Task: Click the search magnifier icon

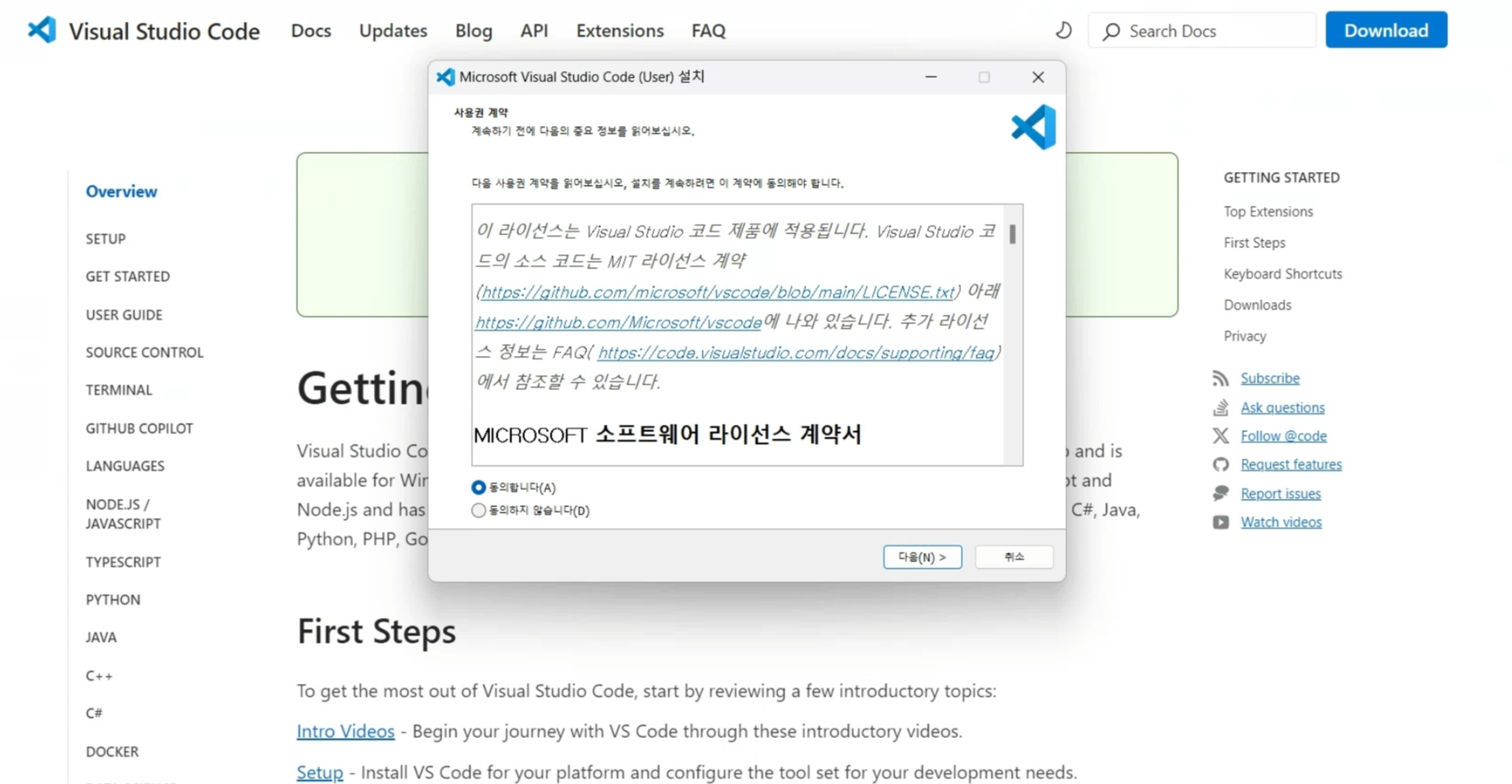Action: coord(1111,31)
